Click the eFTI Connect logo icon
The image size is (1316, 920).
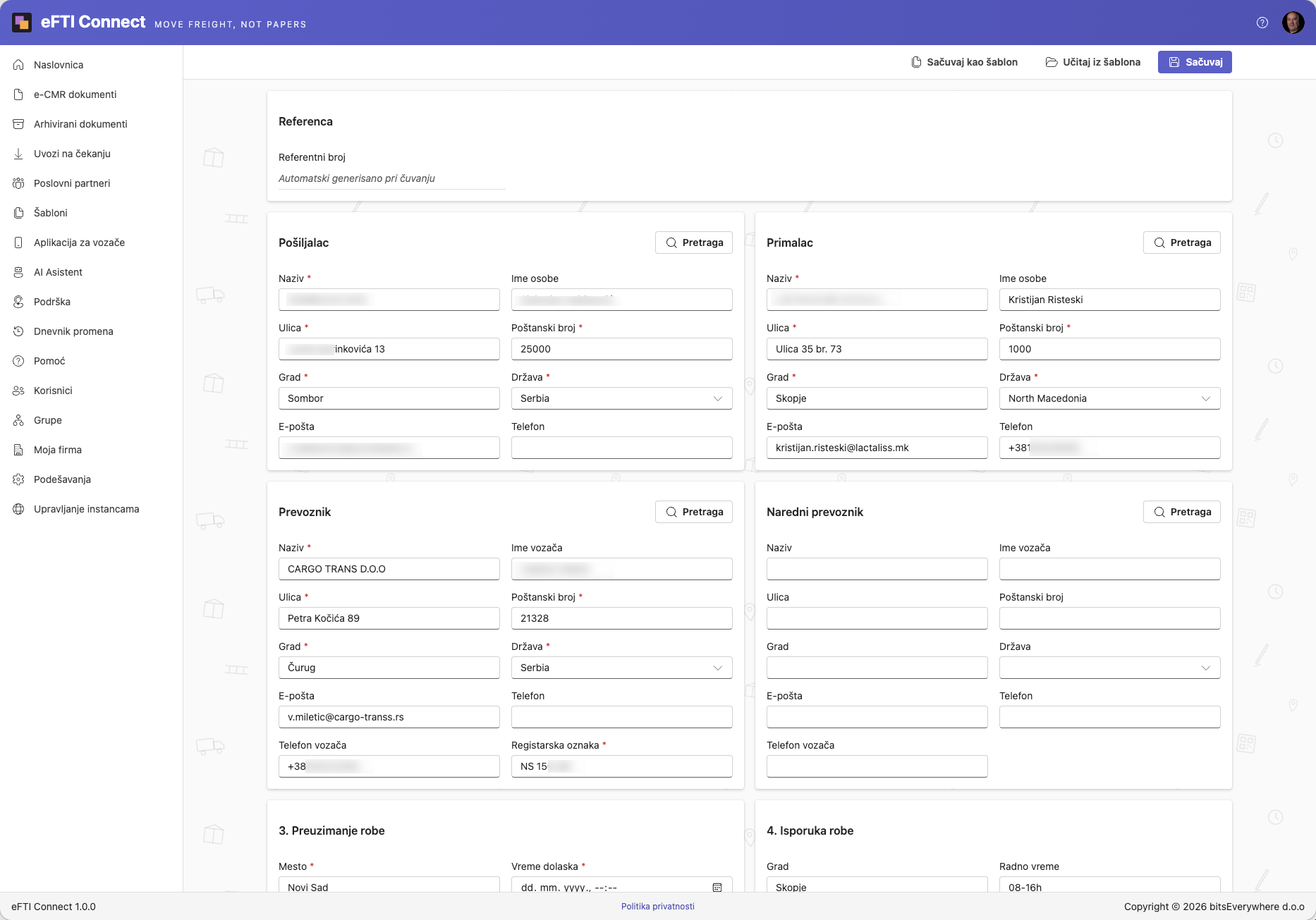pyautogui.click(x=22, y=23)
